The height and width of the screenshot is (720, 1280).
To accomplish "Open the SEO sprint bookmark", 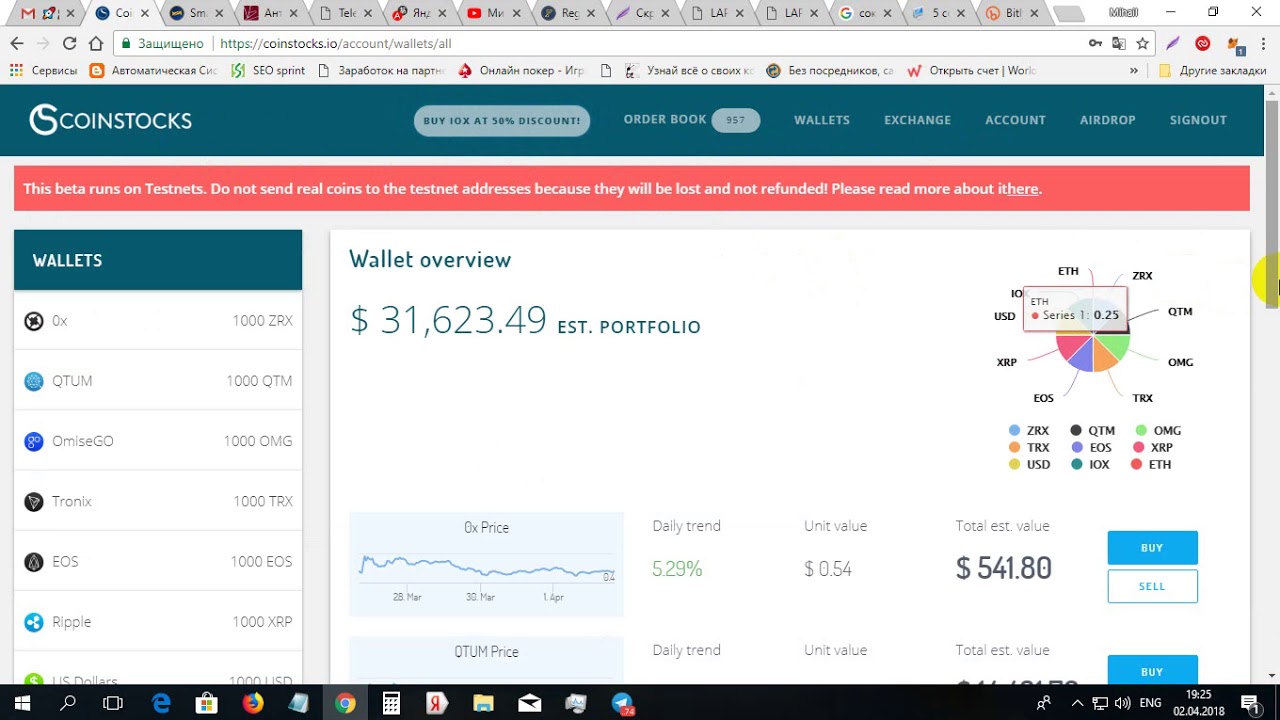I will (267, 71).
